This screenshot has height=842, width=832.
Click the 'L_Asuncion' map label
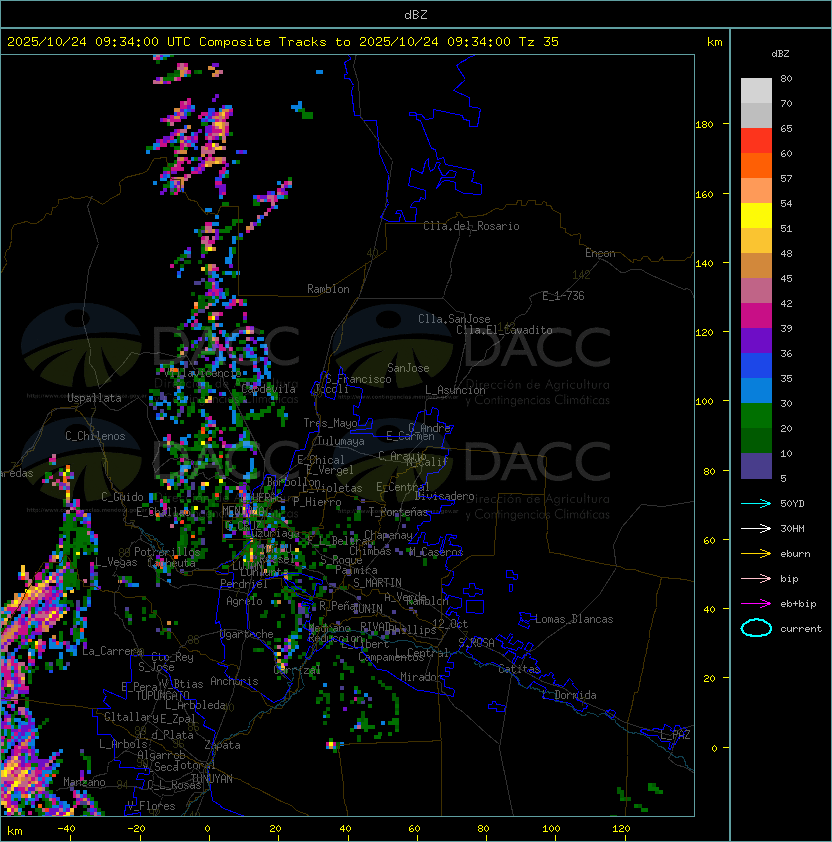tap(455, 390)
